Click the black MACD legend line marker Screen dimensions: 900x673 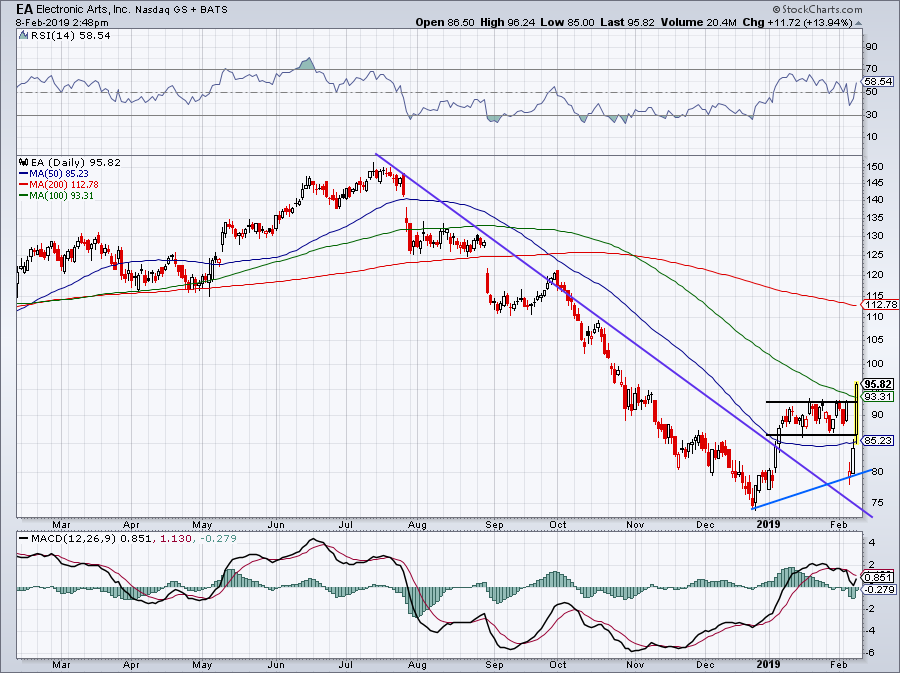pos(24,539)
